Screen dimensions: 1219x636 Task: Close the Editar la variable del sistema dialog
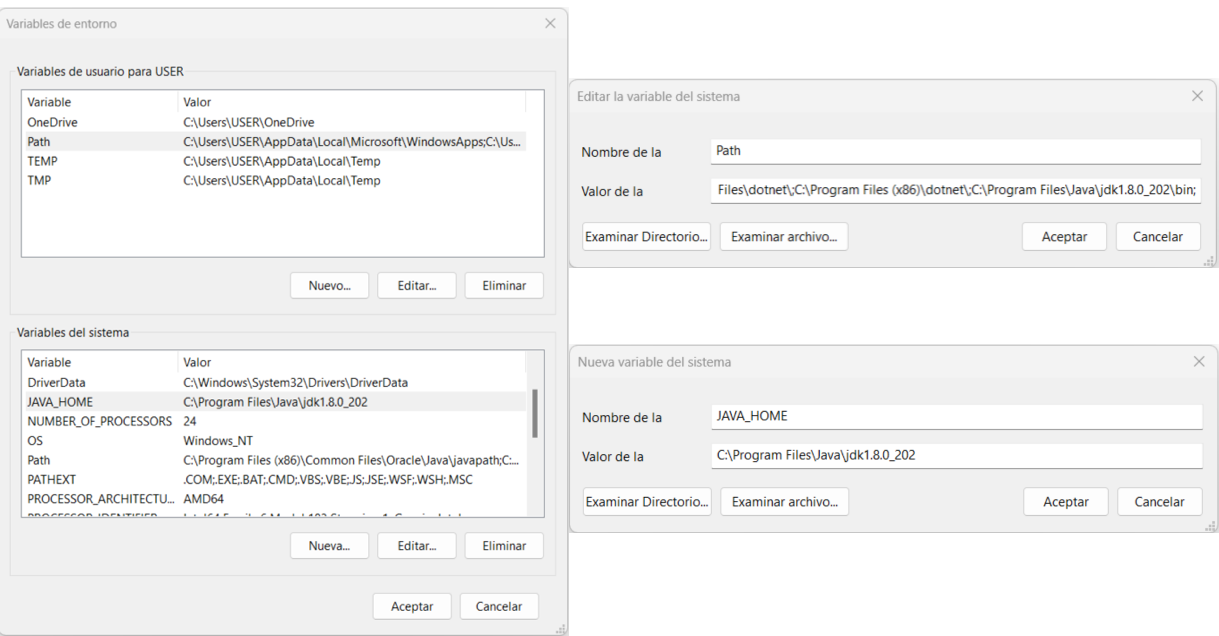(1197, 96)
